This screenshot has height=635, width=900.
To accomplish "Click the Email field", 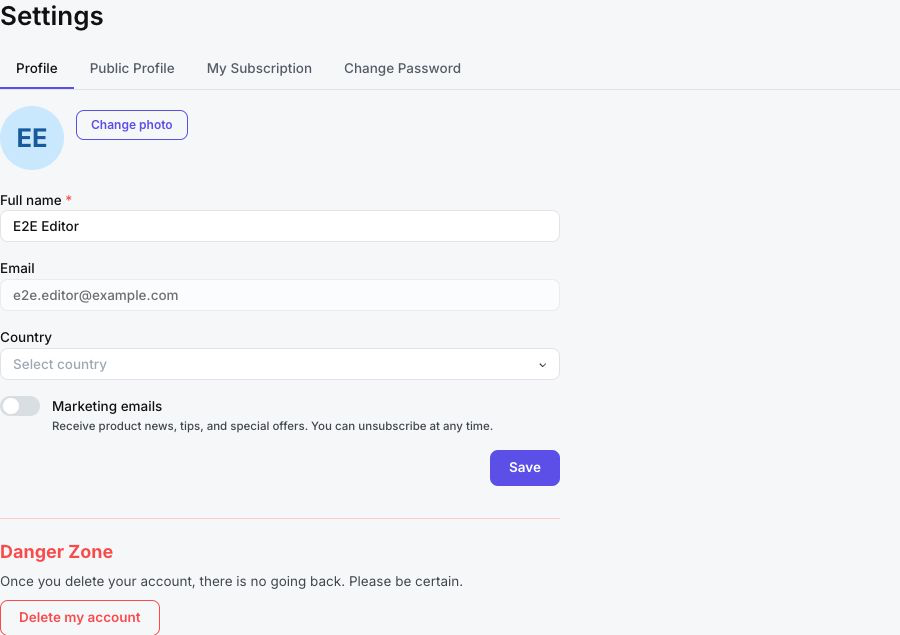I will click(x=280, y=295).
